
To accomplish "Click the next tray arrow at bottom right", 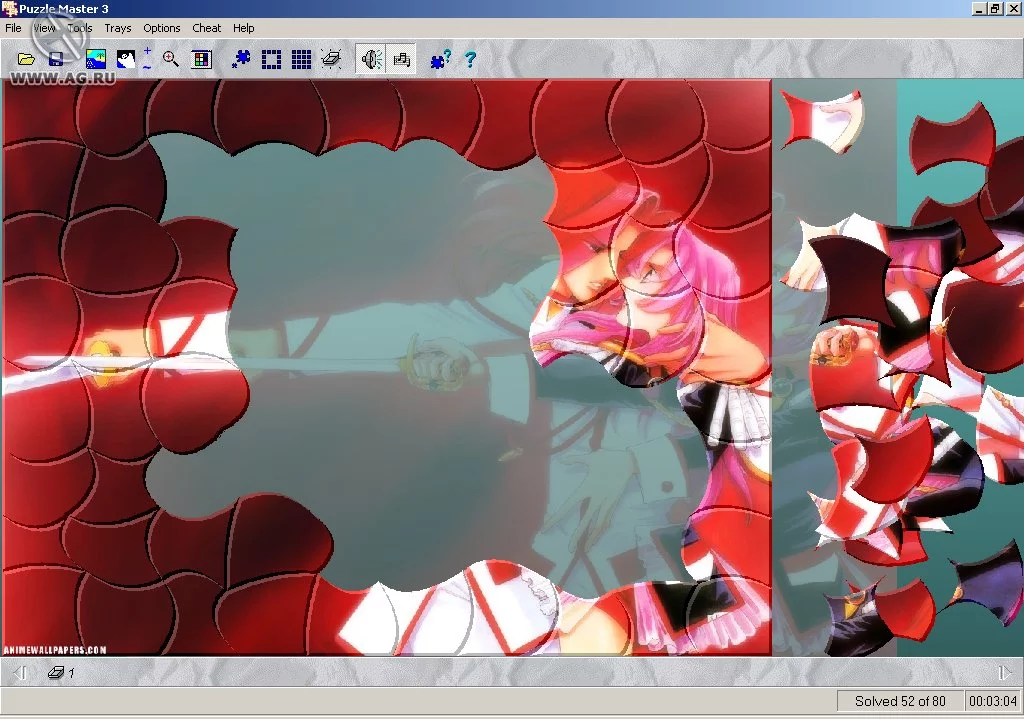I will click(x=1004, y=672).
